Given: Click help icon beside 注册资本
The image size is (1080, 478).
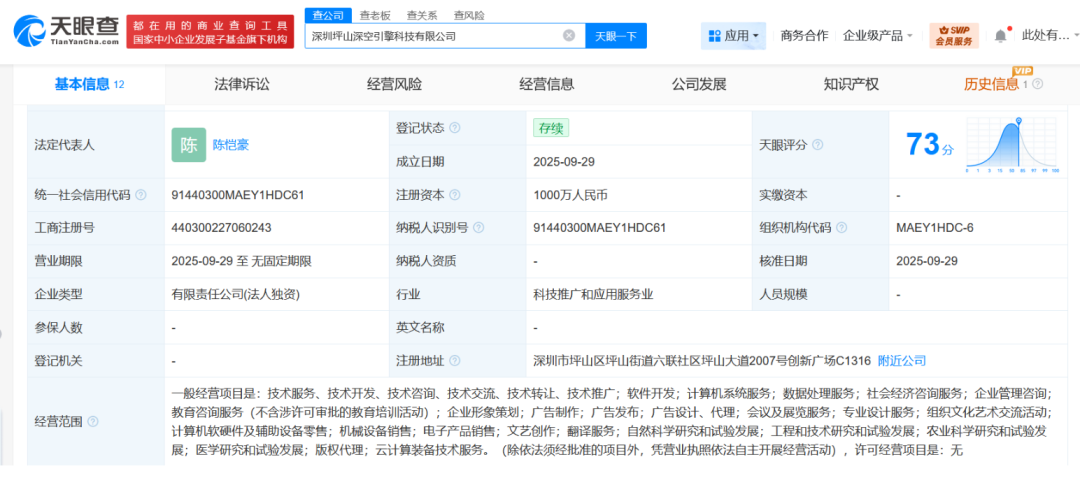Looking at the screenshot, I should point(455,195).
